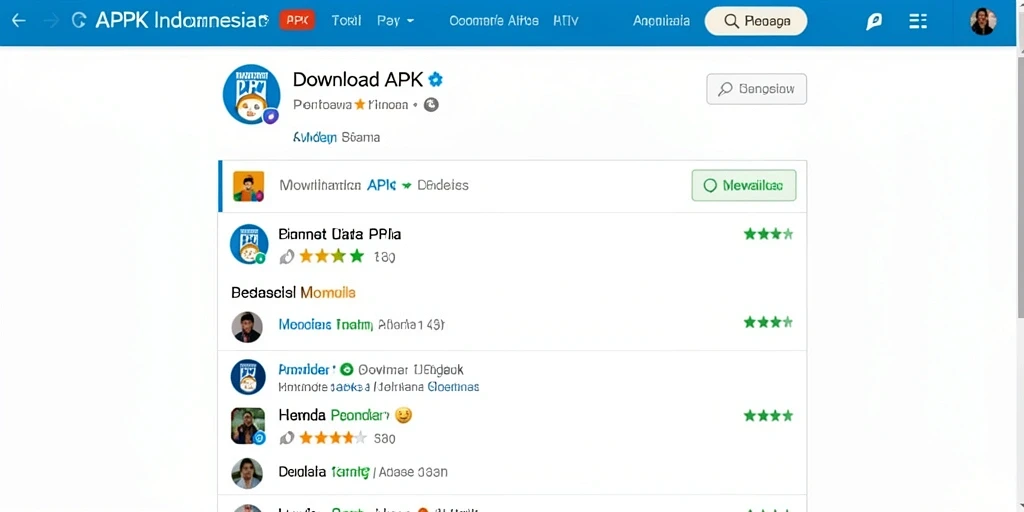Open the Coomarie Alfbe menu item
This screenshot has width=1024, height=512.
coord(494,21)
